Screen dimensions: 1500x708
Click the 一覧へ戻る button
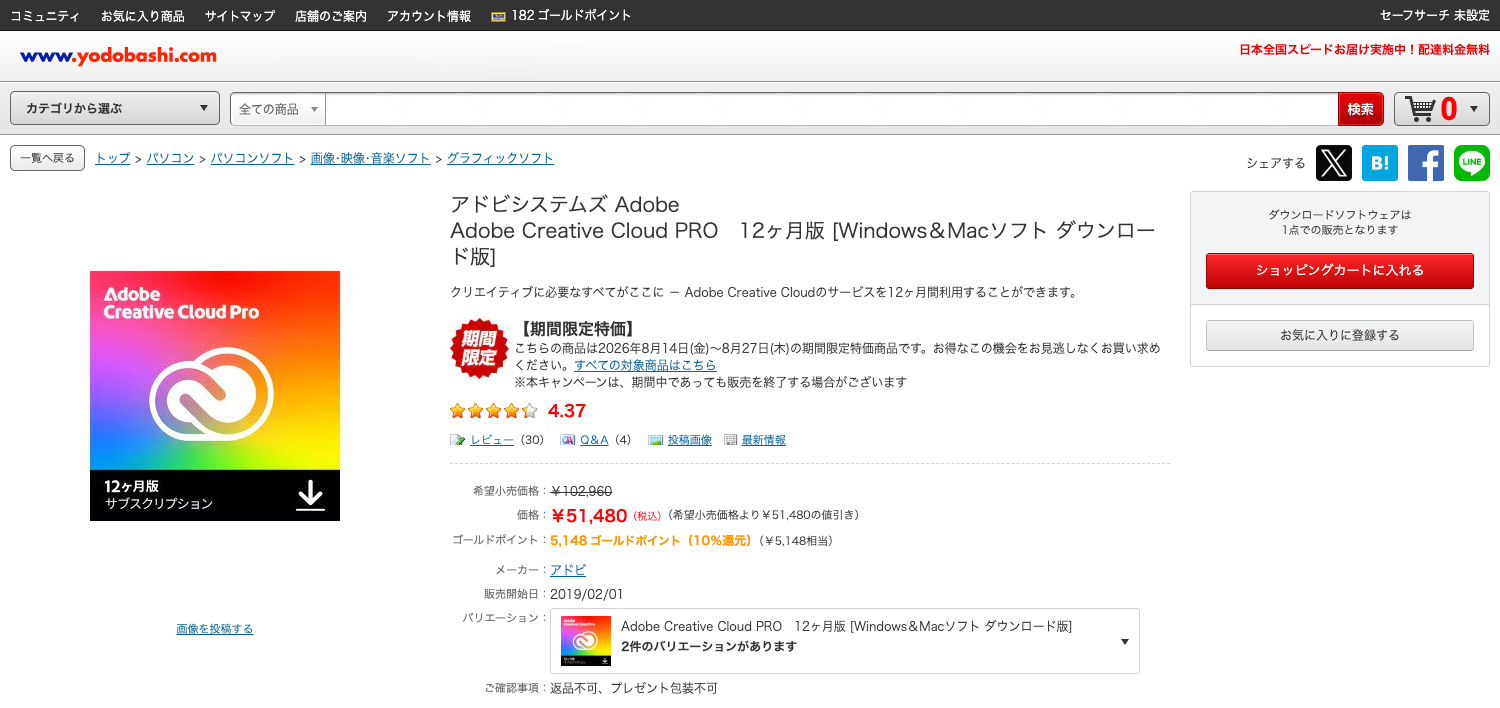click(x=47, y=158)
